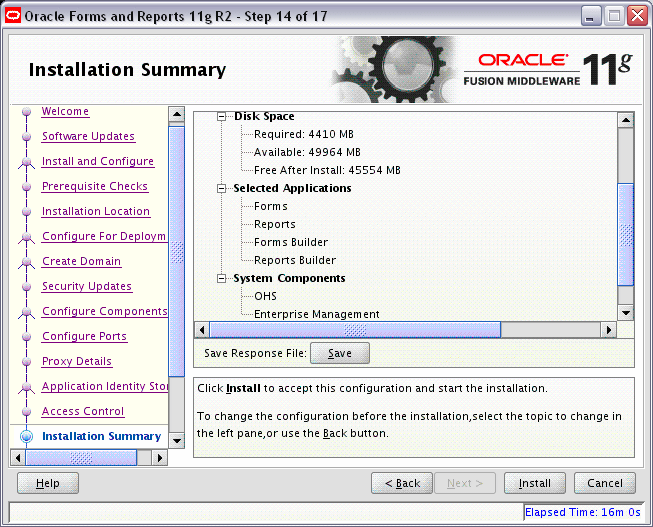Go to the Welcome step

click(x=65, y=112)
